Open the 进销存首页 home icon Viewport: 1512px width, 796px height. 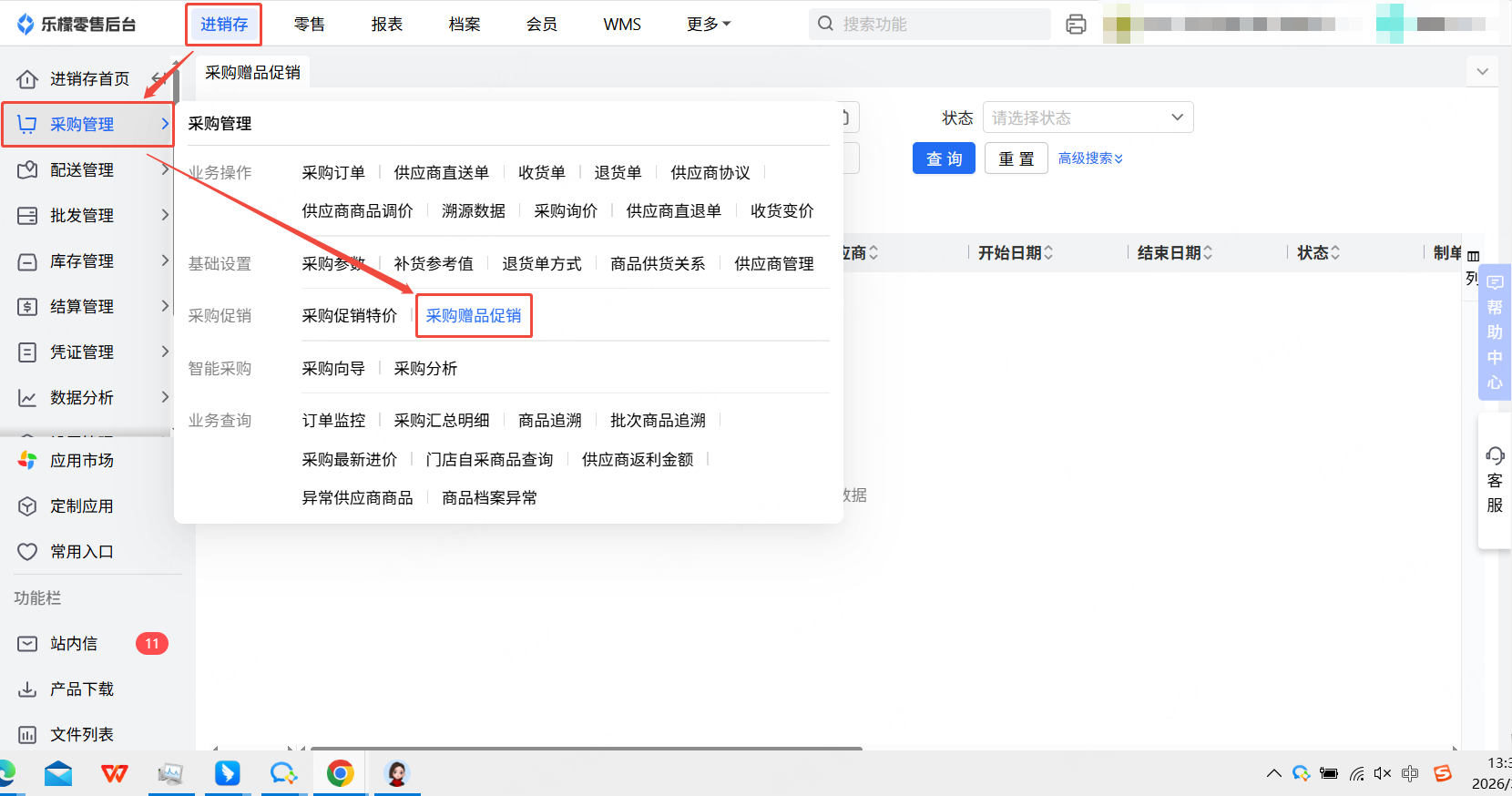pos(27,79)
